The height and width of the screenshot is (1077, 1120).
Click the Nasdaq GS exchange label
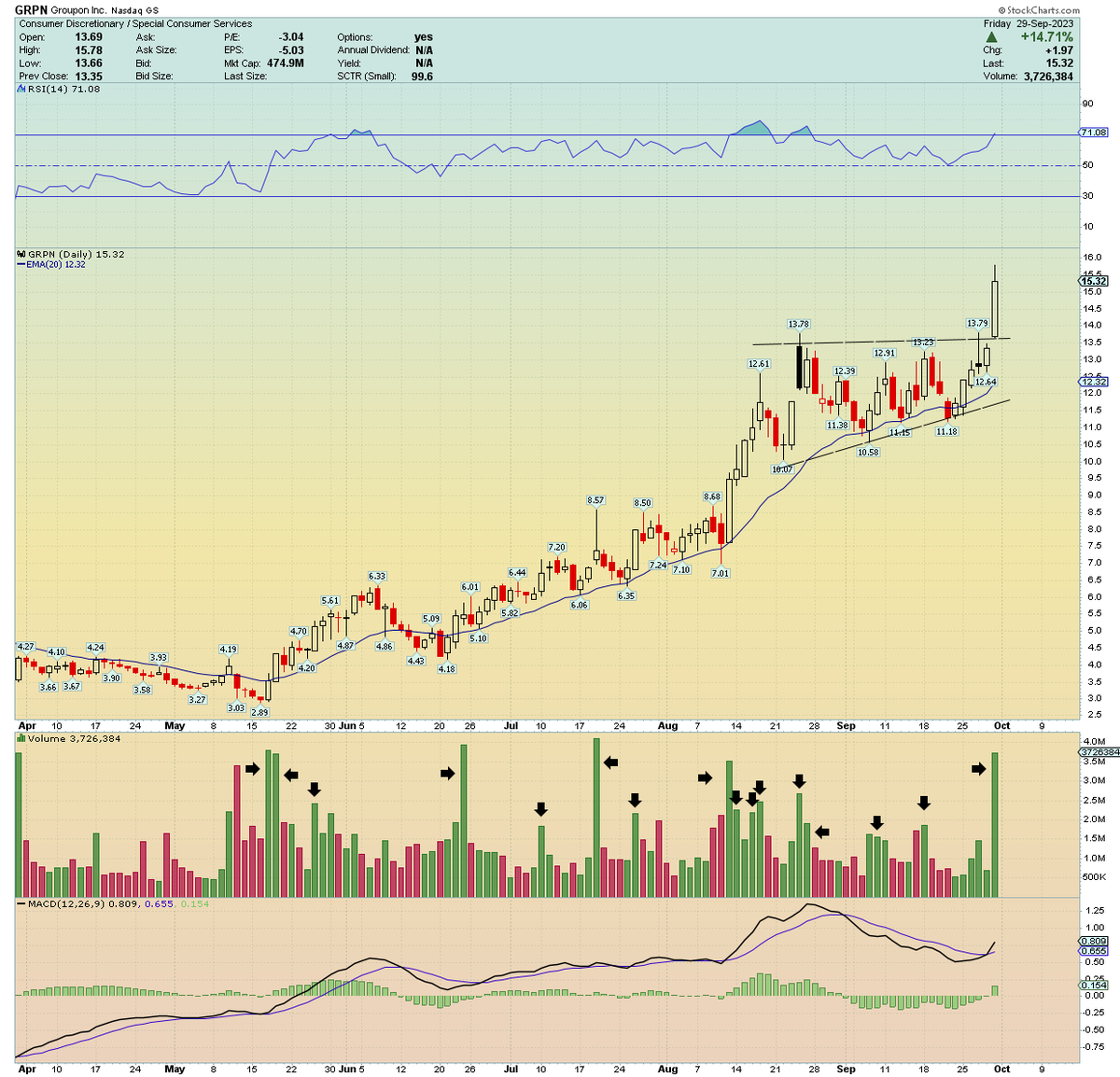click(x=135, y=10)
